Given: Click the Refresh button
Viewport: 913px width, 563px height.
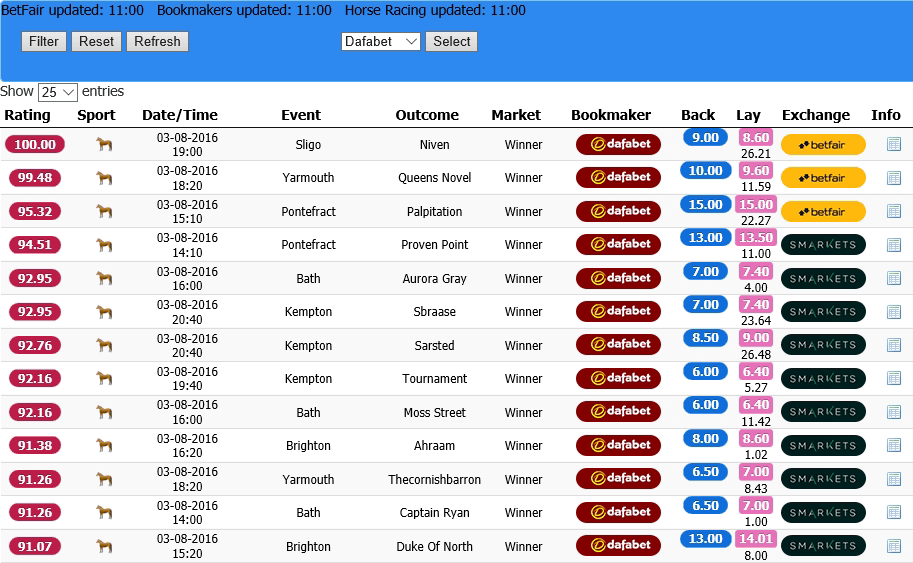Looking at the screenshot, I should 157,41.
